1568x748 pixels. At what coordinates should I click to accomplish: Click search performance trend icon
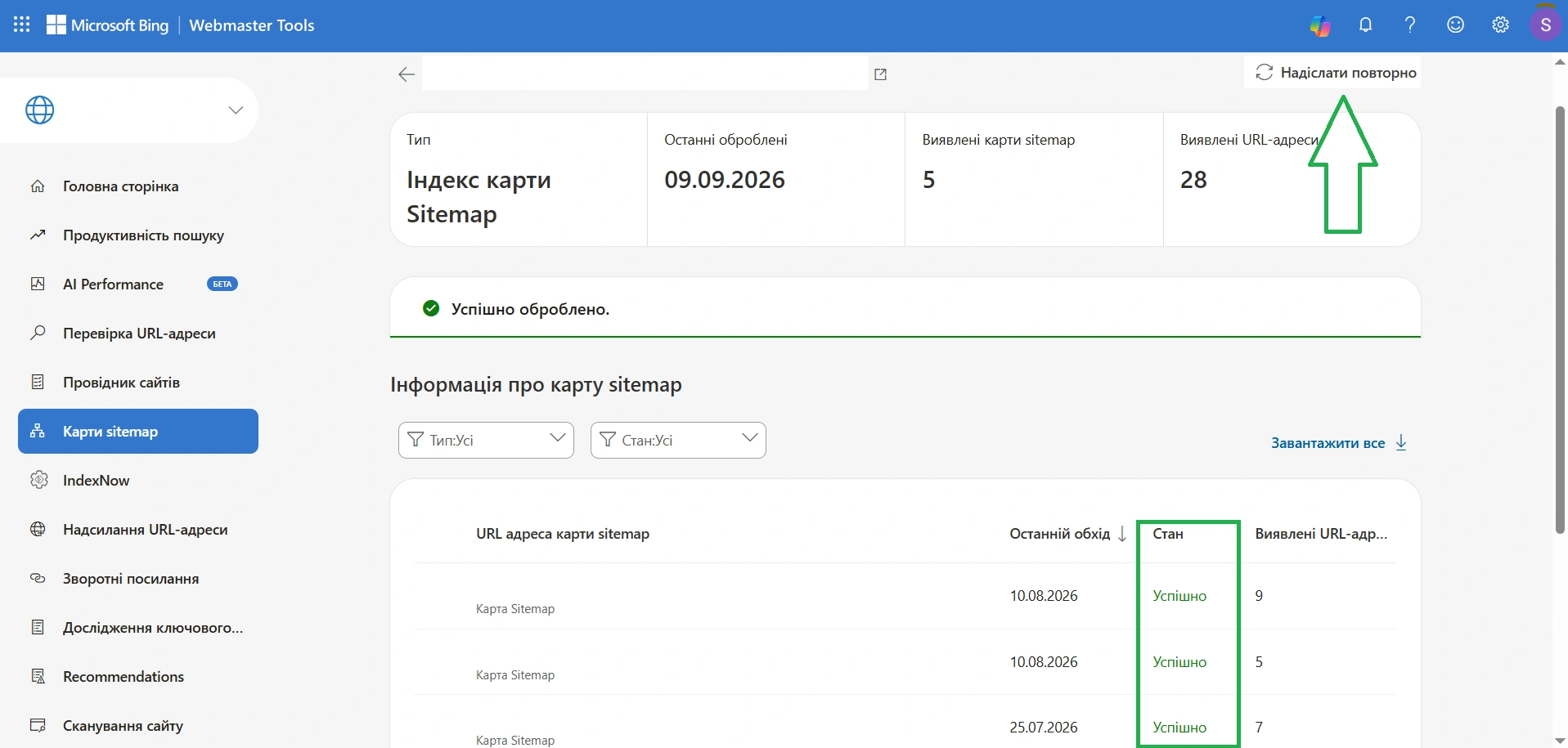[x=38, y=235]
